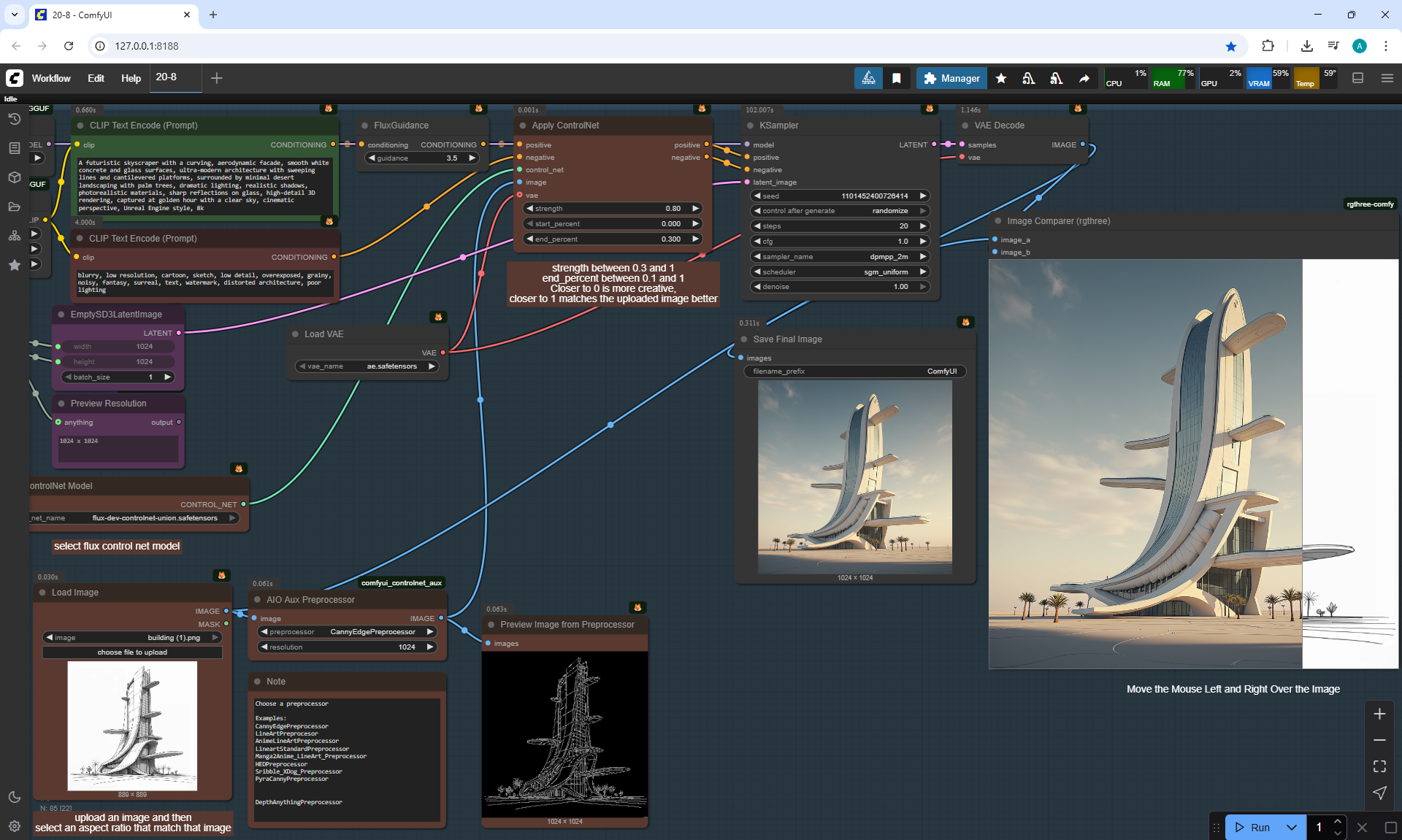Click the fit view icon on canvas controls
Viewport: 1402px width, 840px height.
click(1379, 766)
